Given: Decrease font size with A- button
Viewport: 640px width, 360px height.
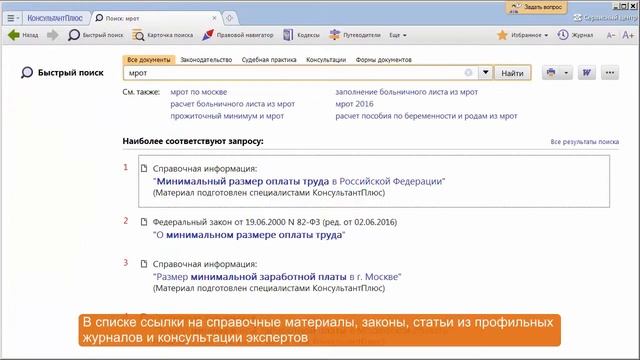Looking at the screenshot, I should [x=611, y=36].
